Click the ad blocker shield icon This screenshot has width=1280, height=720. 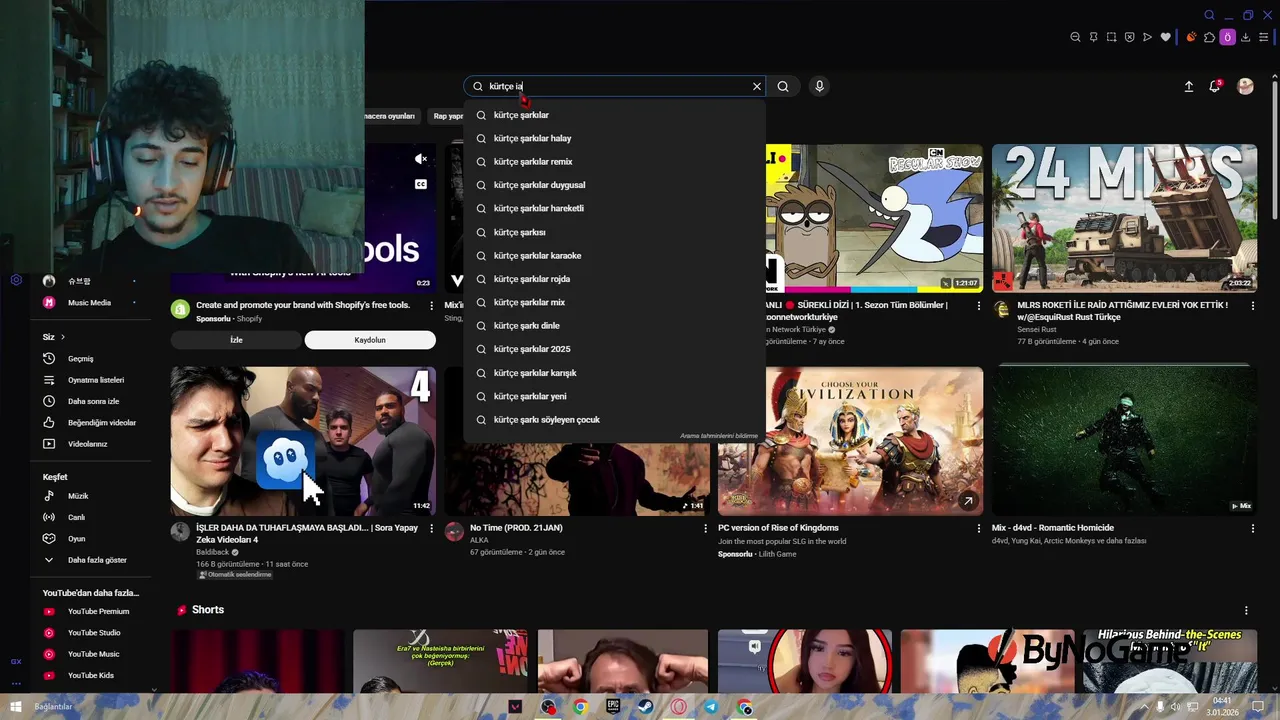(x=1129, y=37)
